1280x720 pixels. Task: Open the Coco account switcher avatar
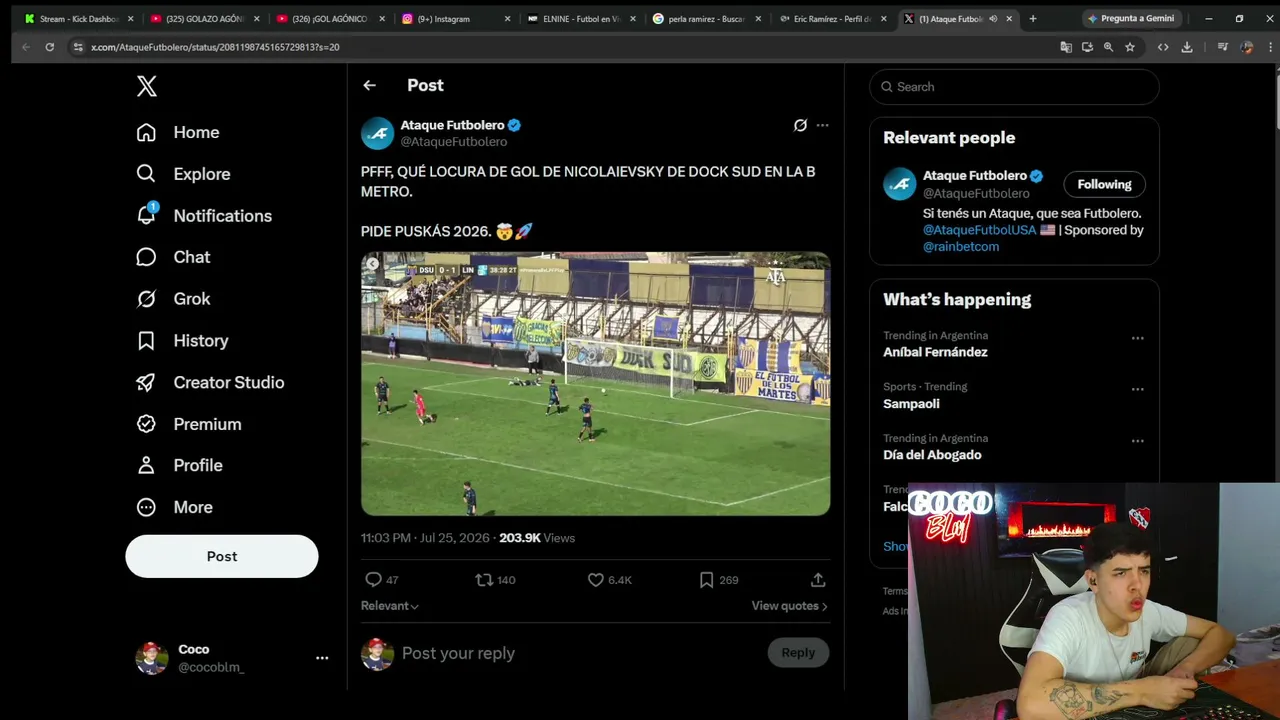click(x=152, y=658)
